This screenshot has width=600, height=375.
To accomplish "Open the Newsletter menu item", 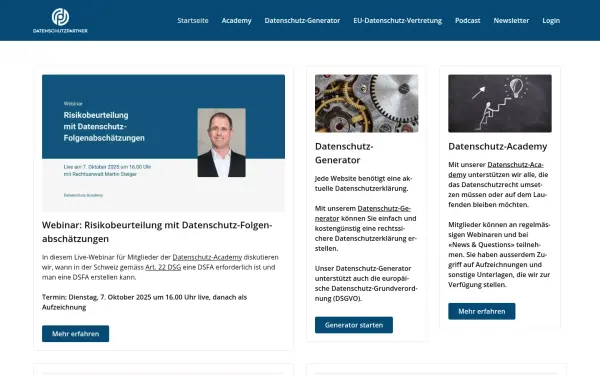I will click(x=511, y=21).
